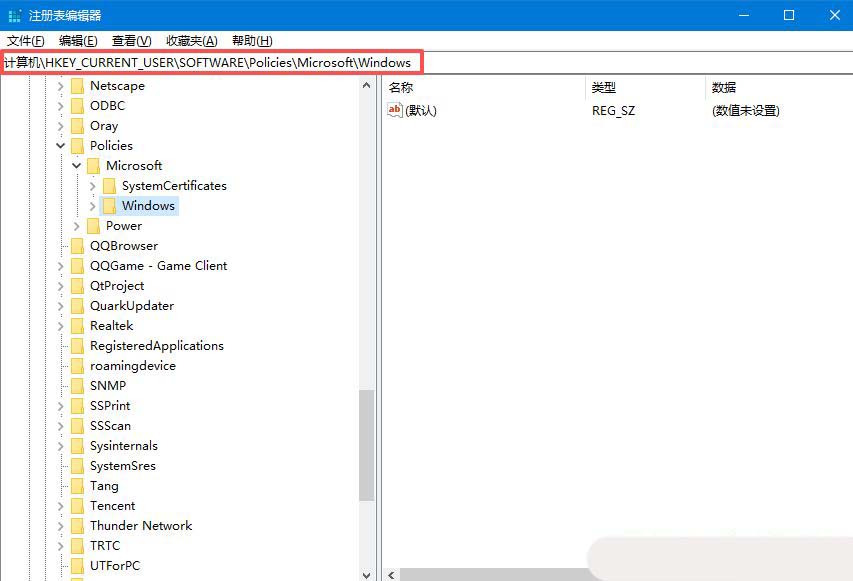Collapse the Microsoft key under Policies

(77, 166)
